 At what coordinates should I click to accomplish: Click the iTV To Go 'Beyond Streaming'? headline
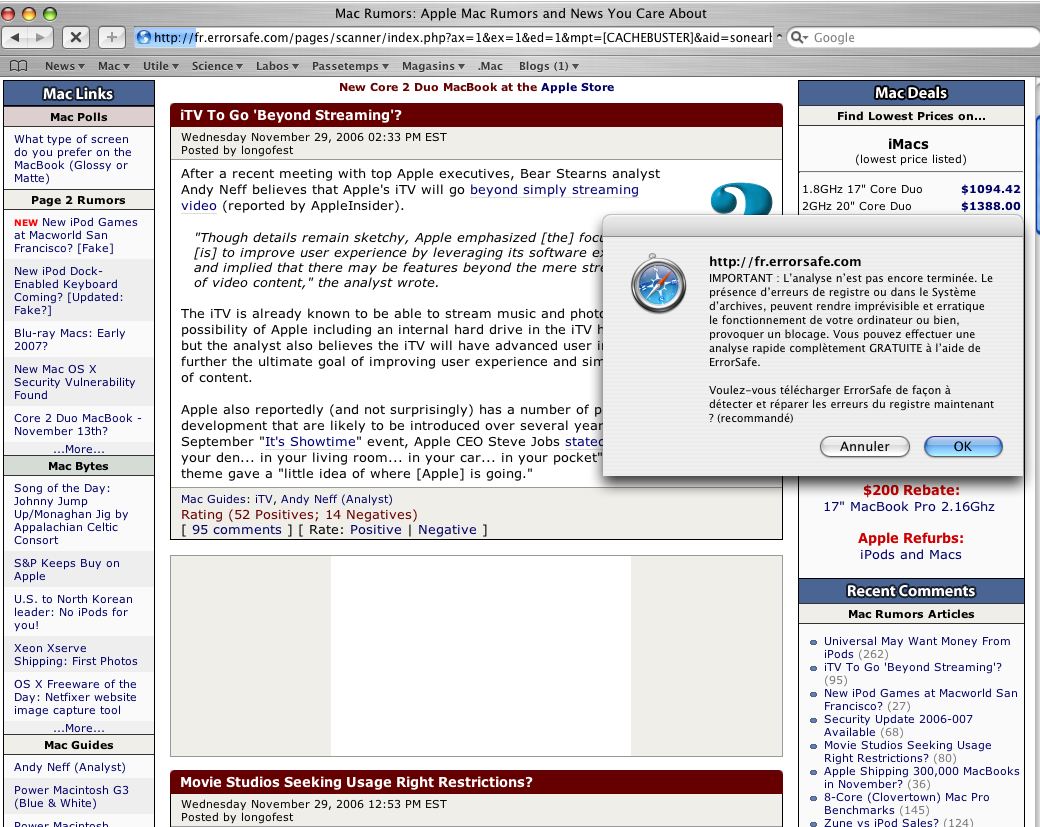(291, 115)
